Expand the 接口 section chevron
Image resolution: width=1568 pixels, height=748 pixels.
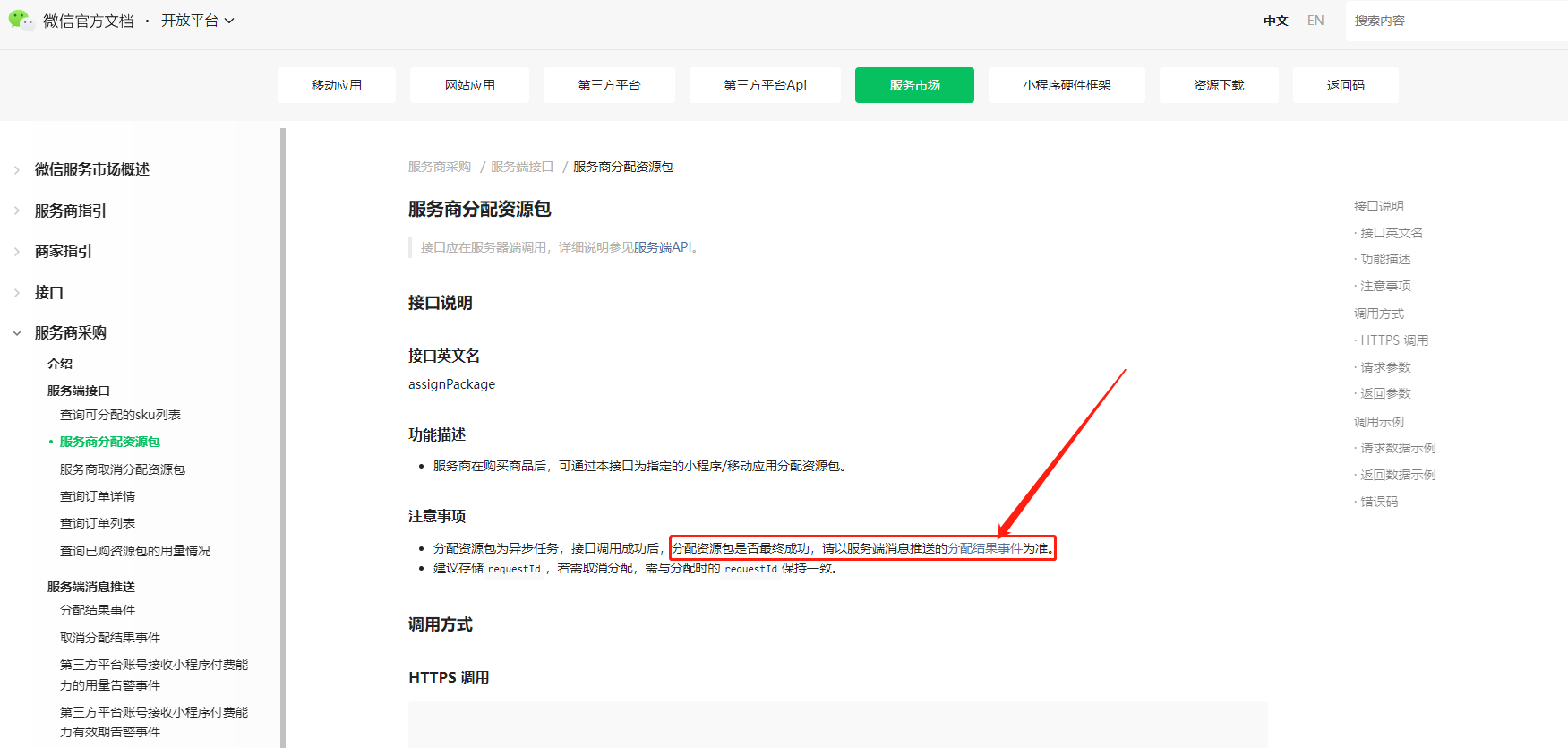(17, 292)
